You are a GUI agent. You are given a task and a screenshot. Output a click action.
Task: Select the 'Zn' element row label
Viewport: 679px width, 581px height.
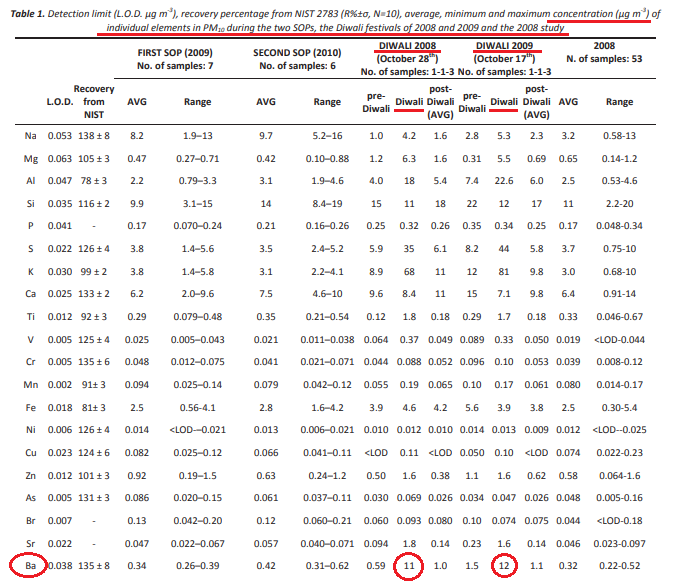(30, 476)
